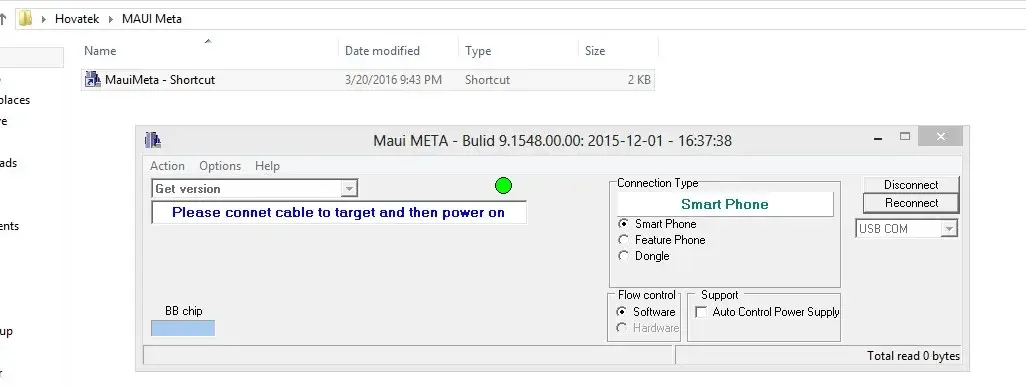Open the USB COM port dropdown
Screen dimensions: 1026x386
coord(948,228)
